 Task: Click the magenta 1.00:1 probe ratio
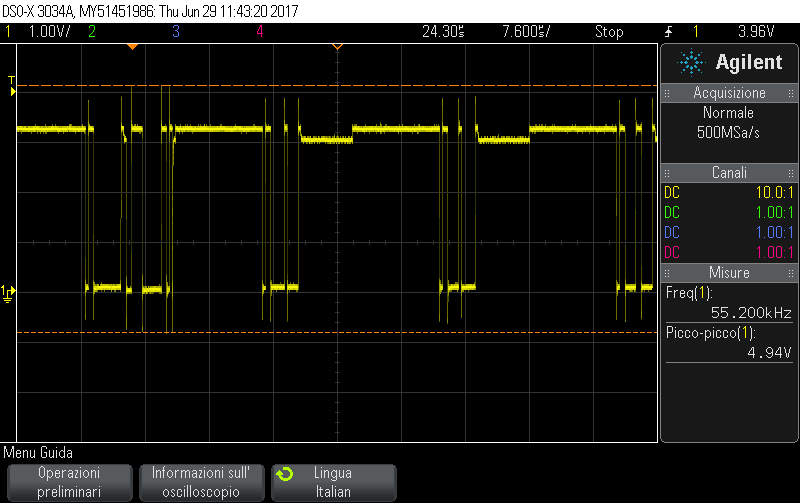pos(774,253)
